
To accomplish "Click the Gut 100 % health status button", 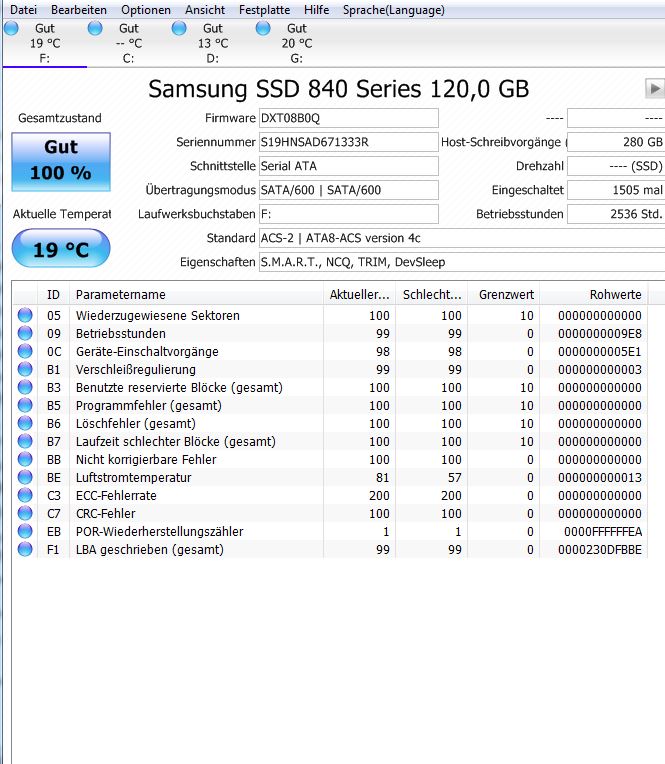I will pos(61,162).
